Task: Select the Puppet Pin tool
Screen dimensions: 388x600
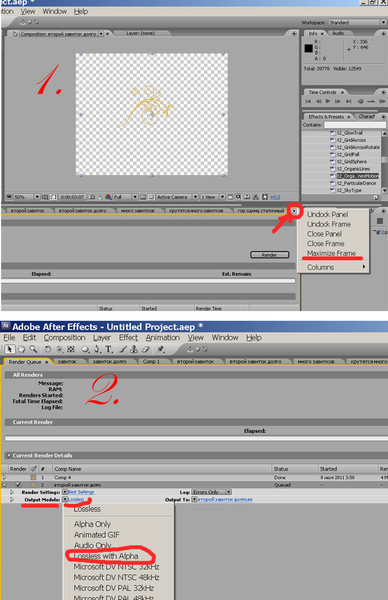Action: [x=161, y=349]
